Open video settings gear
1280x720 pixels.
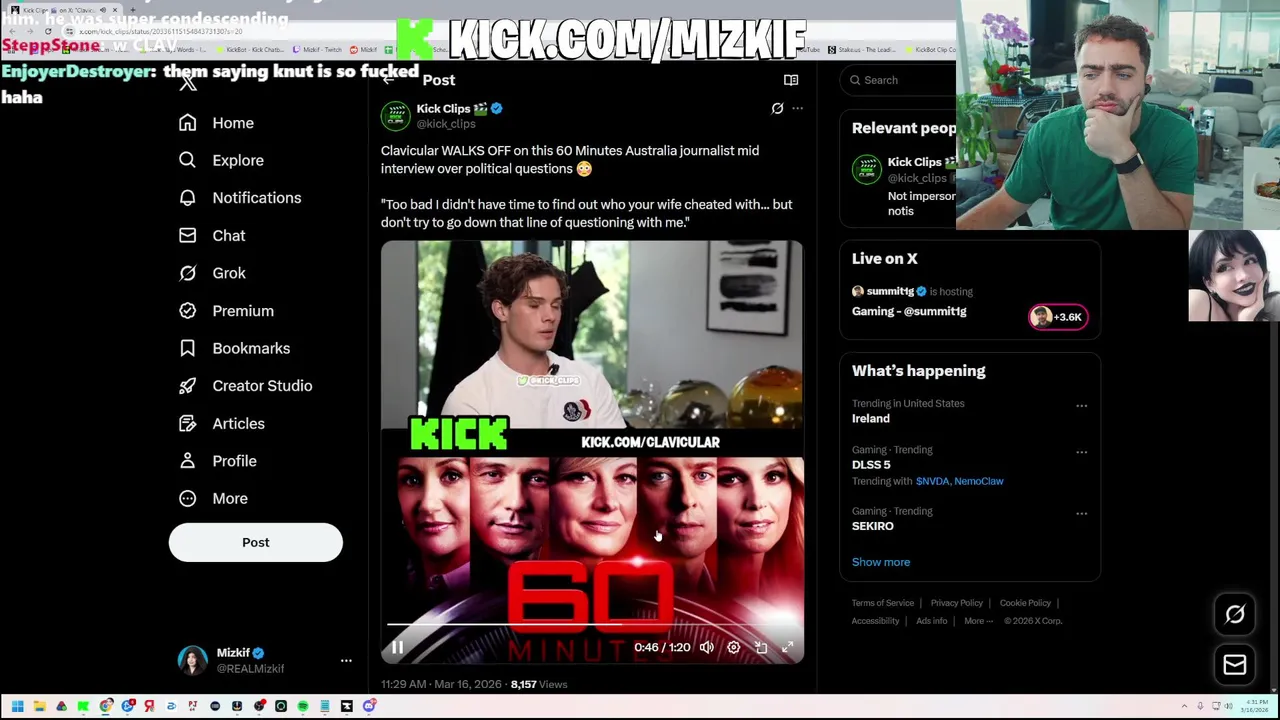733,648
